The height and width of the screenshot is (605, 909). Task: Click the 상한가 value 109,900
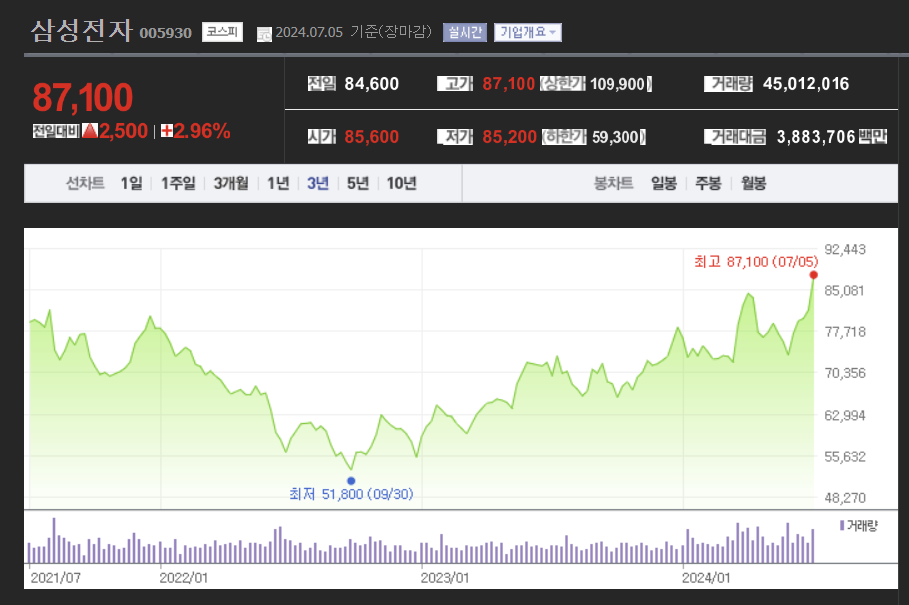[617, 85]
